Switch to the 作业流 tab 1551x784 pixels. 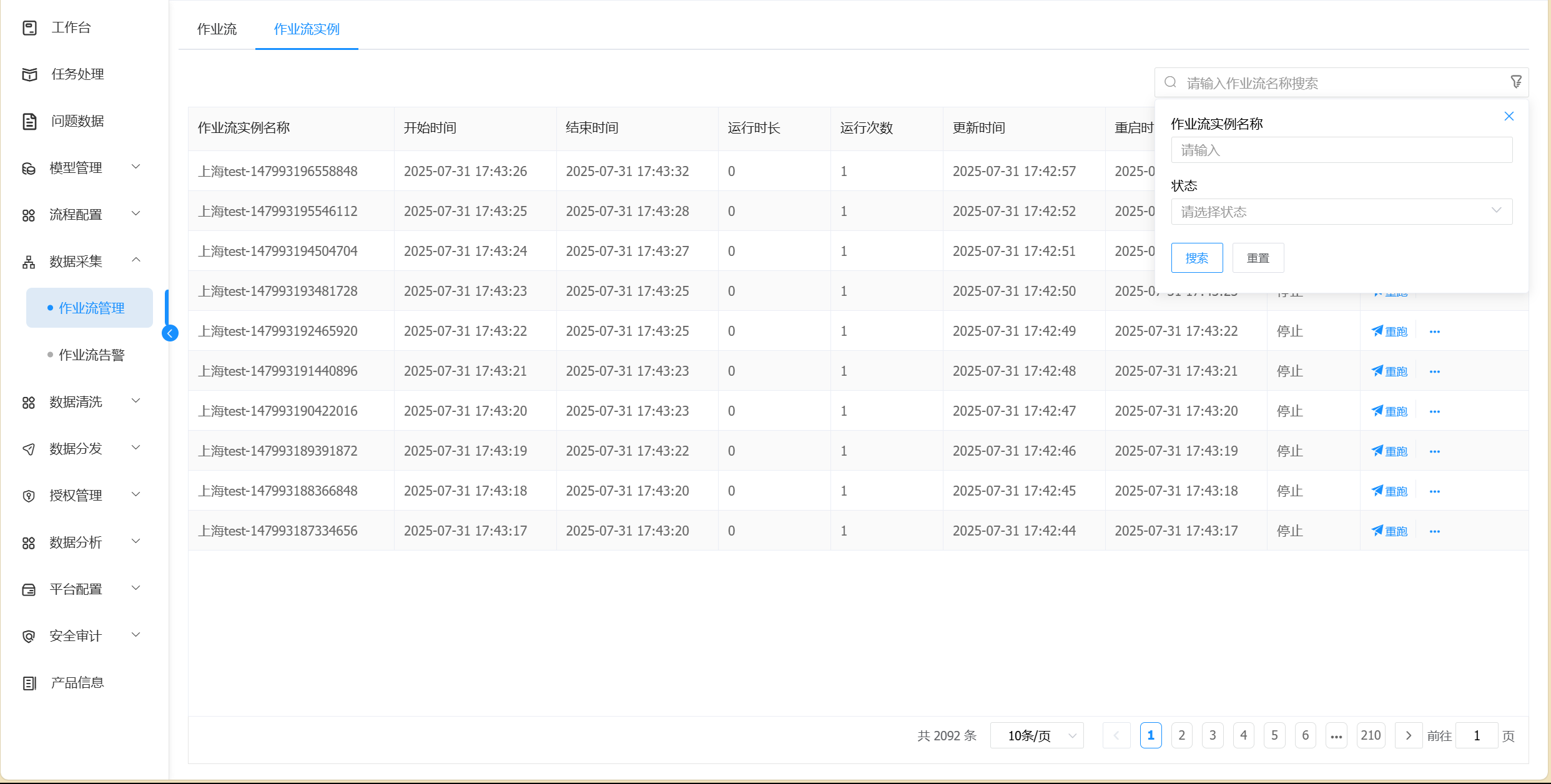[x=217, y=29]
